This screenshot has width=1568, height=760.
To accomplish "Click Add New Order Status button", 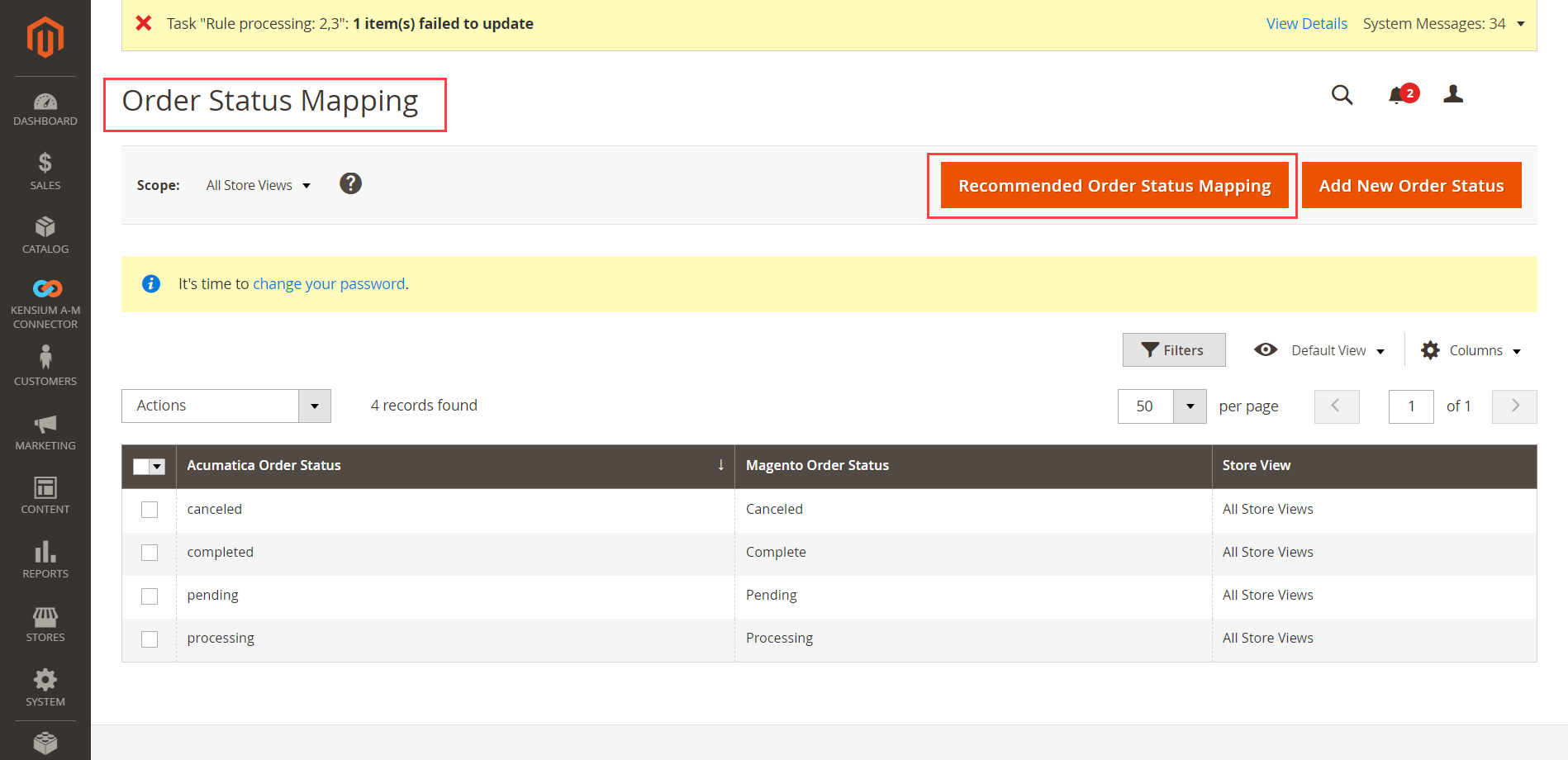I will [x=1411, y=186].
